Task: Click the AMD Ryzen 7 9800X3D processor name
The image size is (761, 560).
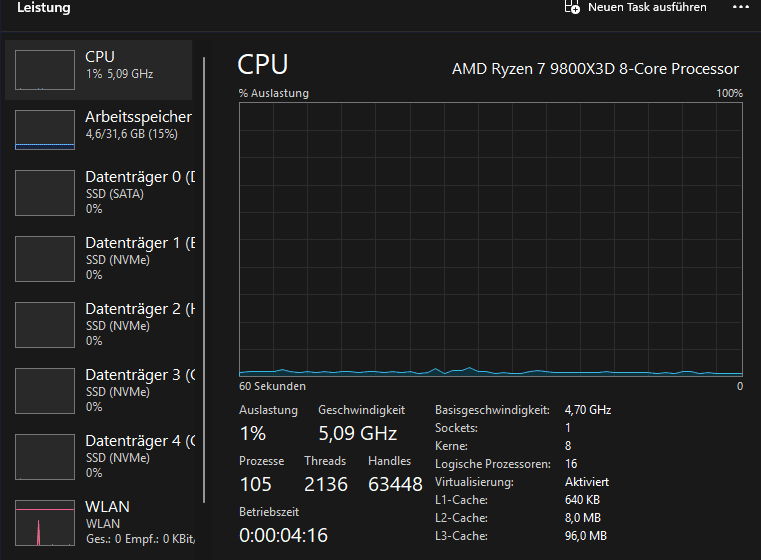Action: point(595,69)
